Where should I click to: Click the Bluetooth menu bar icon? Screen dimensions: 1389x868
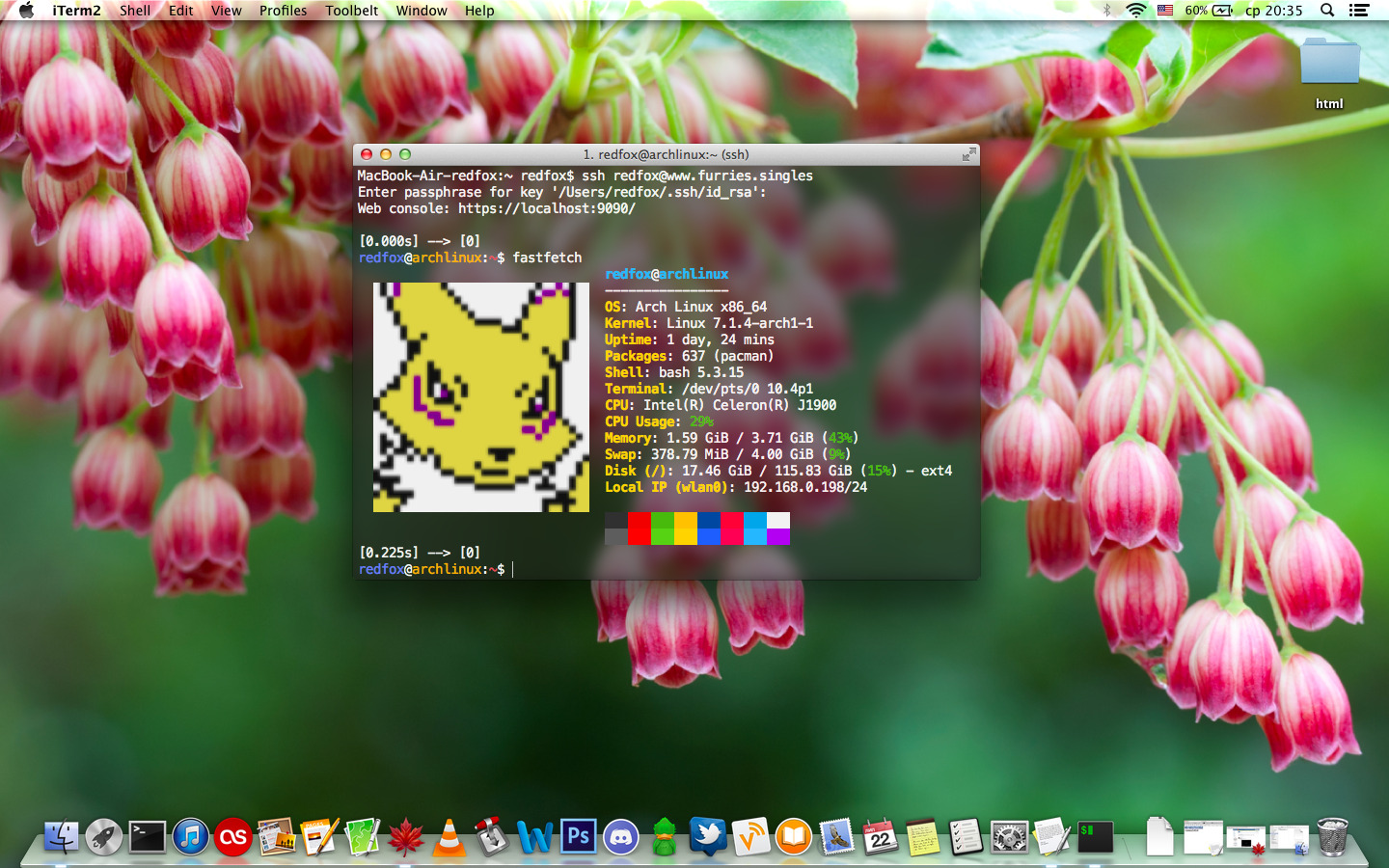[x=1107, y=11]
